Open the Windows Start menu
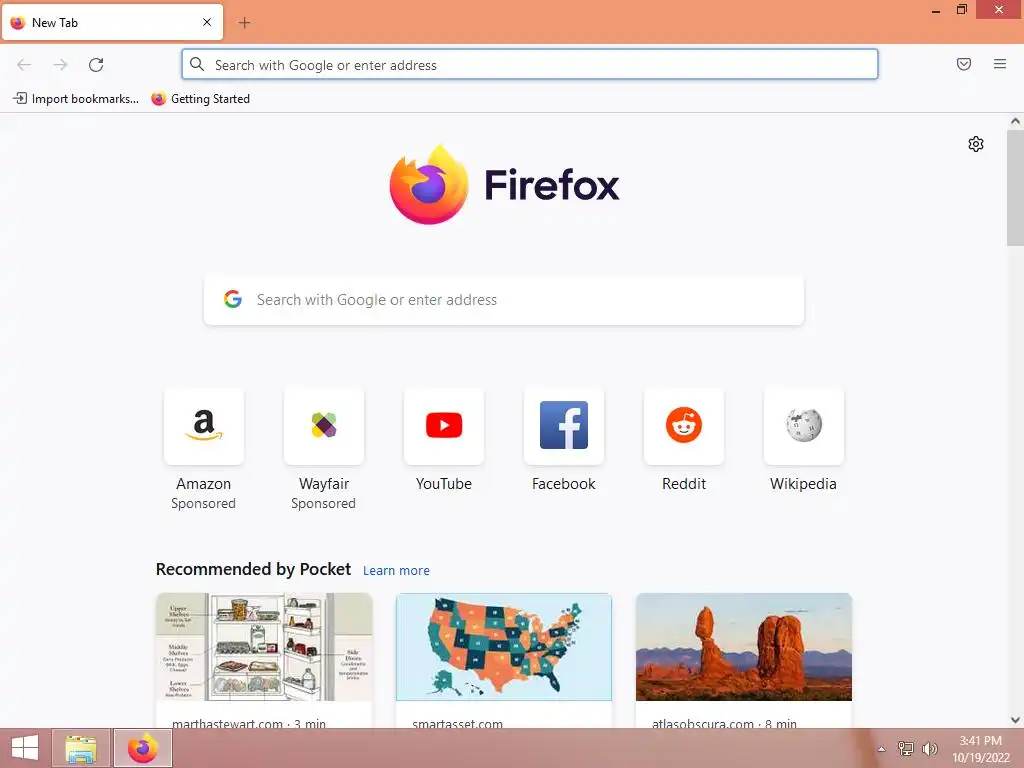Screen dimensions: 1024x768 pyautogui.click(x=25, y=748)
